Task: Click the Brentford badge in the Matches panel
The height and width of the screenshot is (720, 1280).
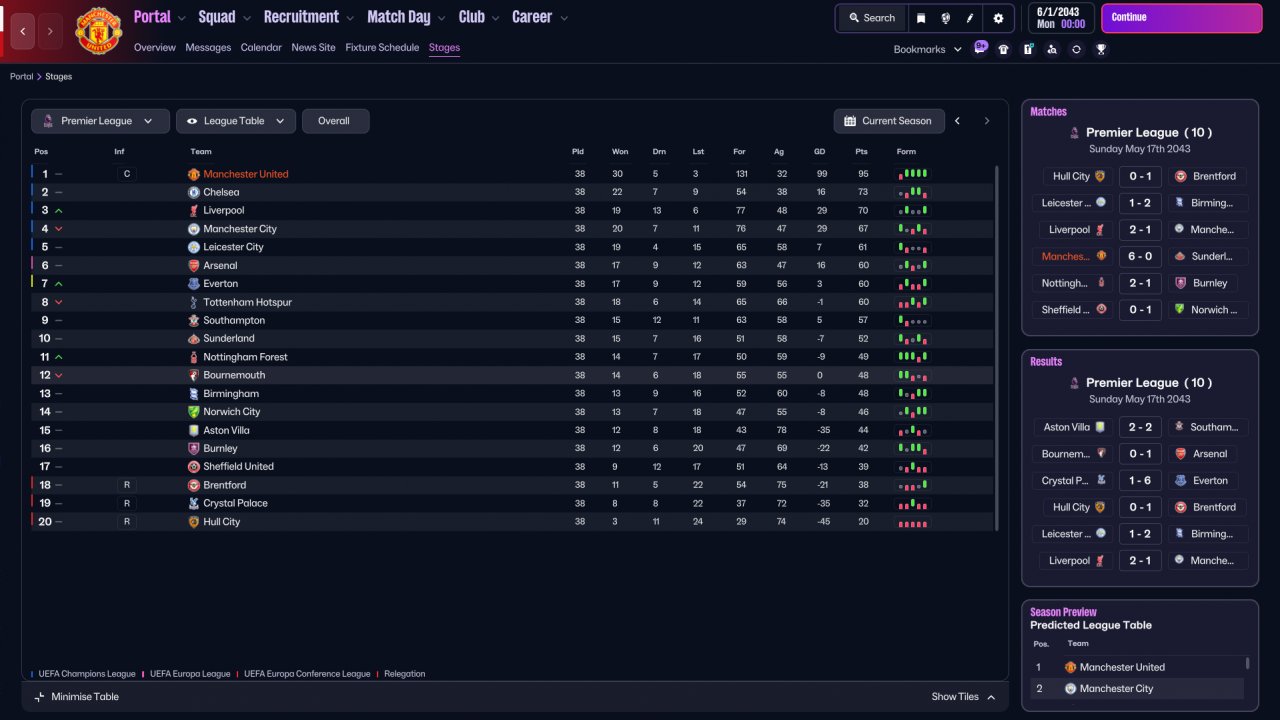Action: tap(1180, 176)
